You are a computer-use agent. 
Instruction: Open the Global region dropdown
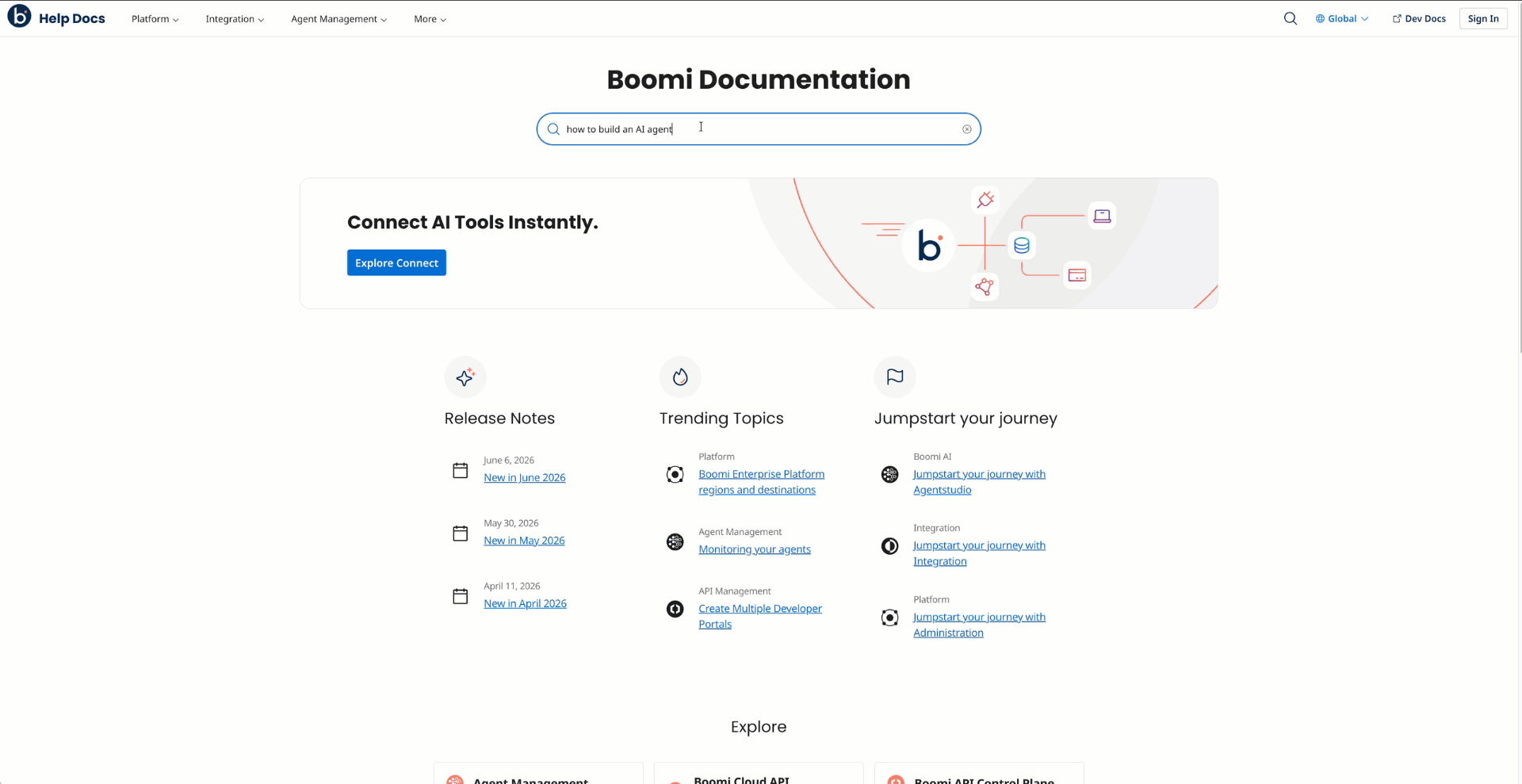1342,19
